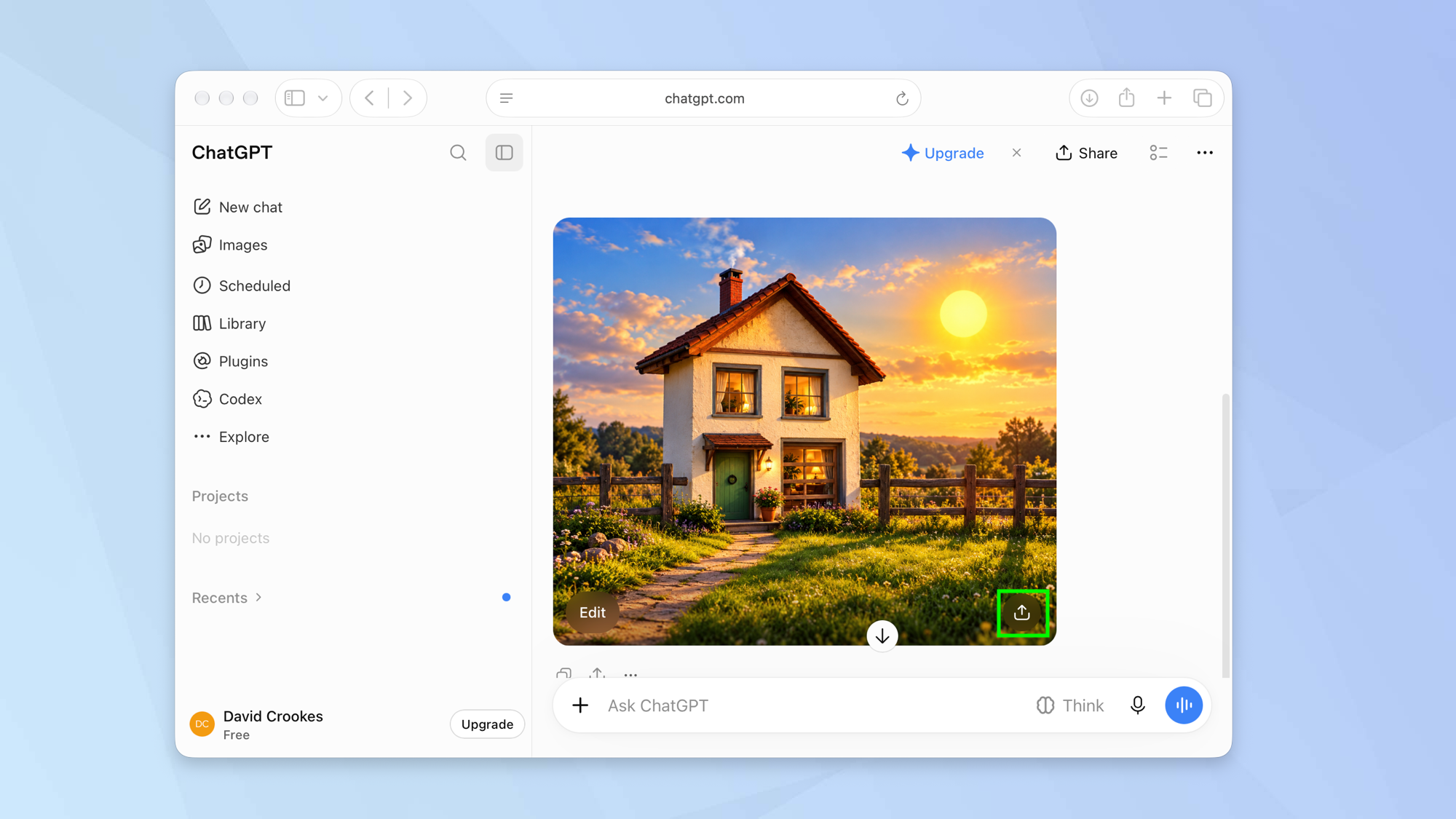Click the Upgrade button beside David Crookes
Viewport: 1456px width, 819px height.
(487, 724)
